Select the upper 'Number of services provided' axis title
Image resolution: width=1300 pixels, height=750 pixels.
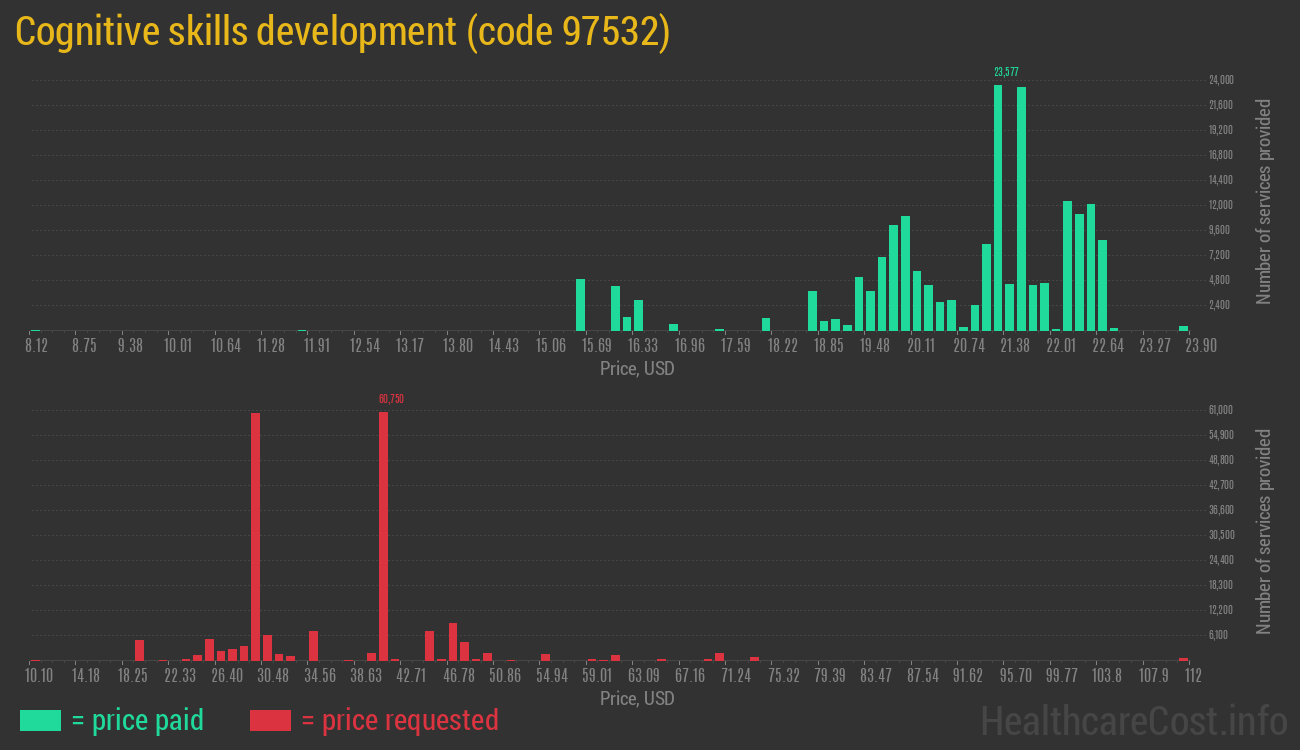point(1264,201)
